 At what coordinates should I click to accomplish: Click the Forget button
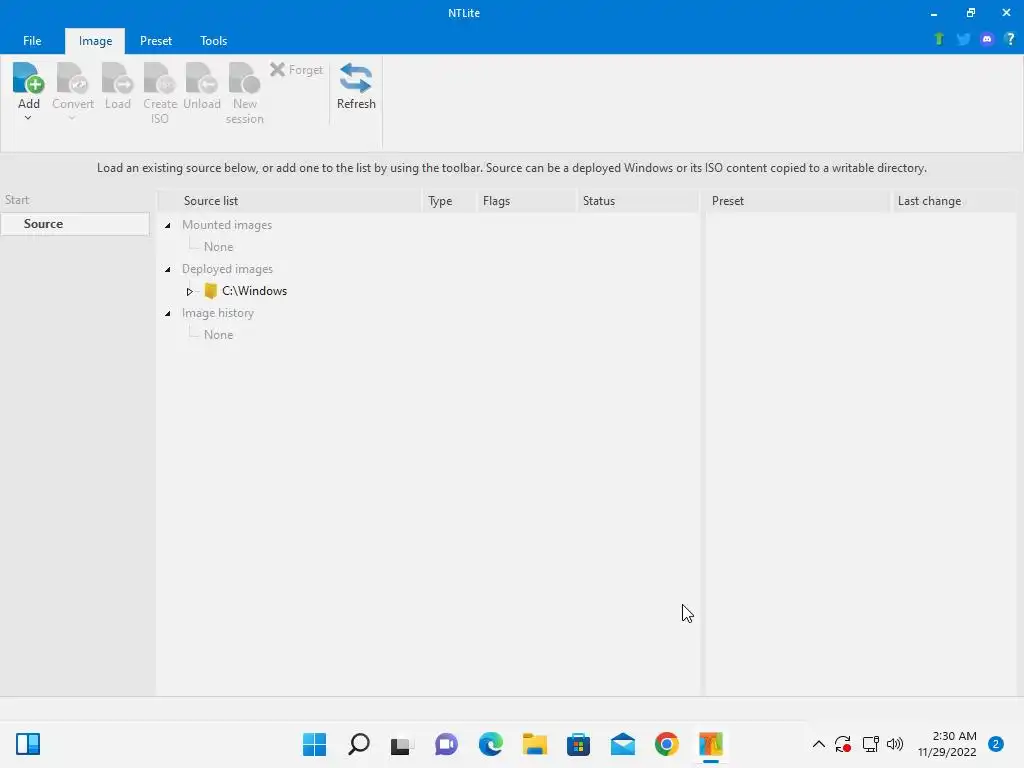click(296, 69)
